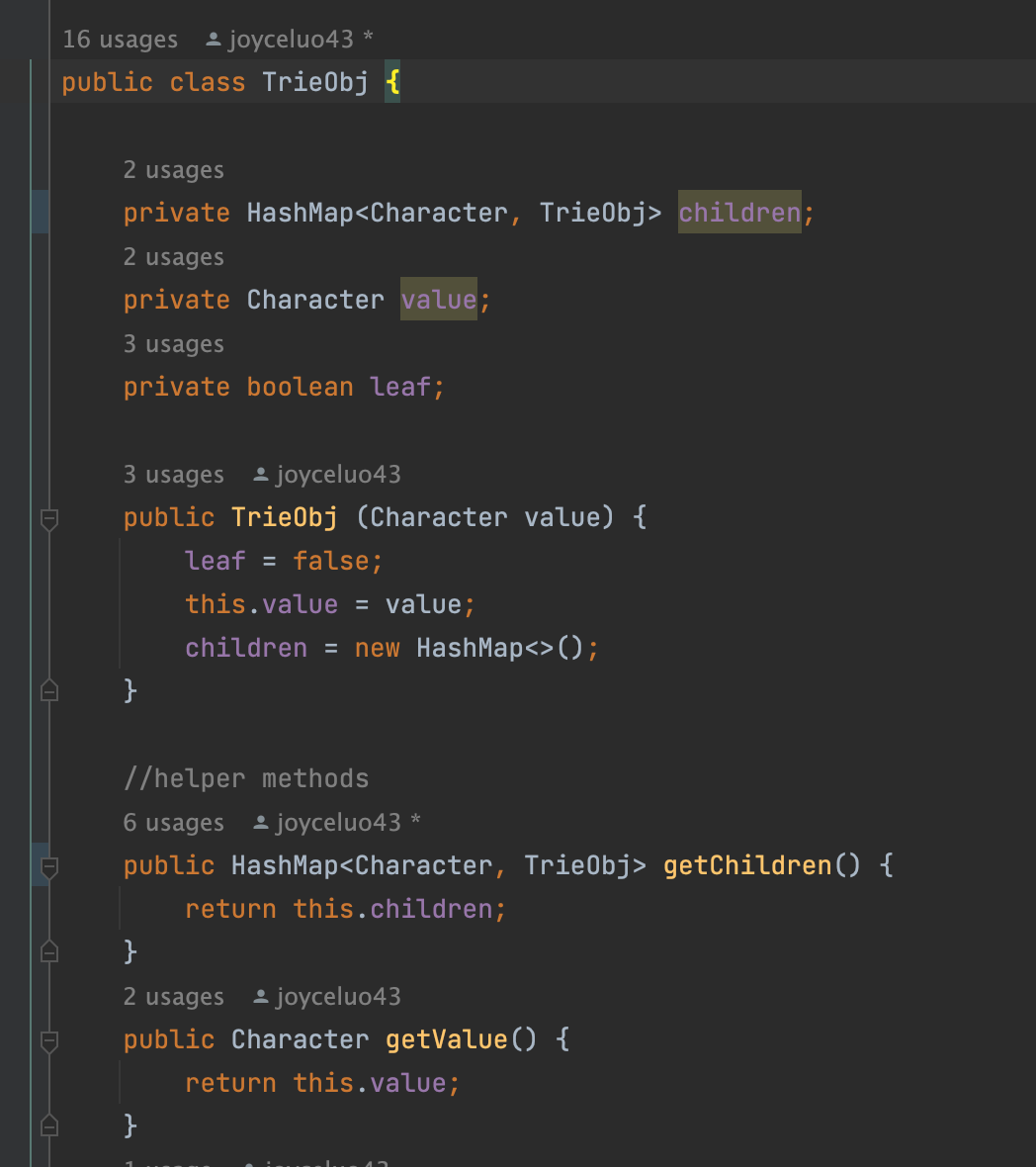Click the highlighted value field name in its declaration

click(x=438, y=300)
